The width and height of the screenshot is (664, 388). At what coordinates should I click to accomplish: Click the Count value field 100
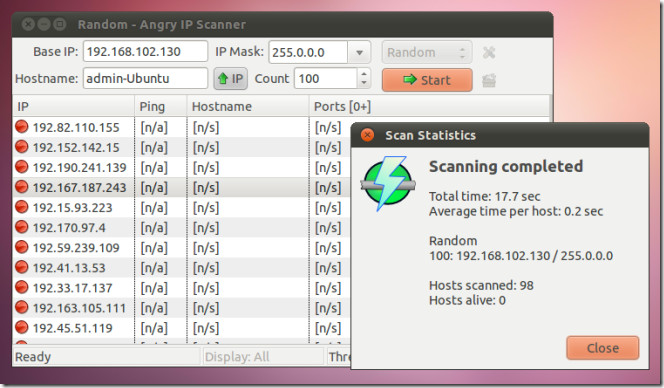[326, 78]
